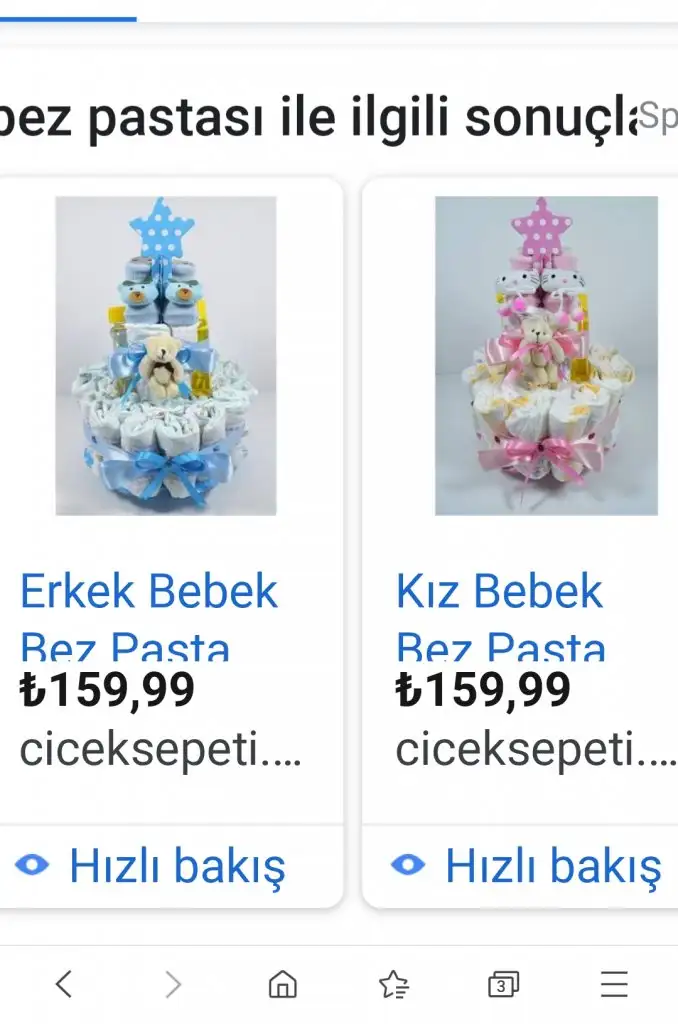Click the ₺159,99 price on the pink cake
This screenshot has height=1024, width=678.
(483, 690)
